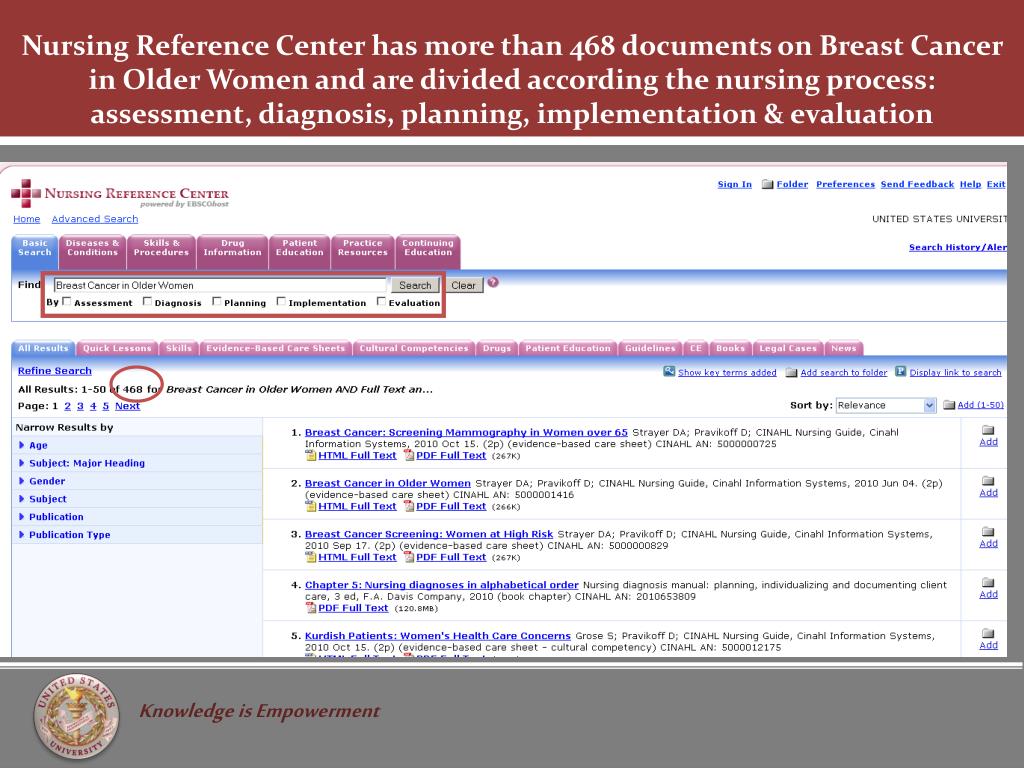Click the Exit link in the header
This screenshot has width=1024, height=768.
[996, 184]
